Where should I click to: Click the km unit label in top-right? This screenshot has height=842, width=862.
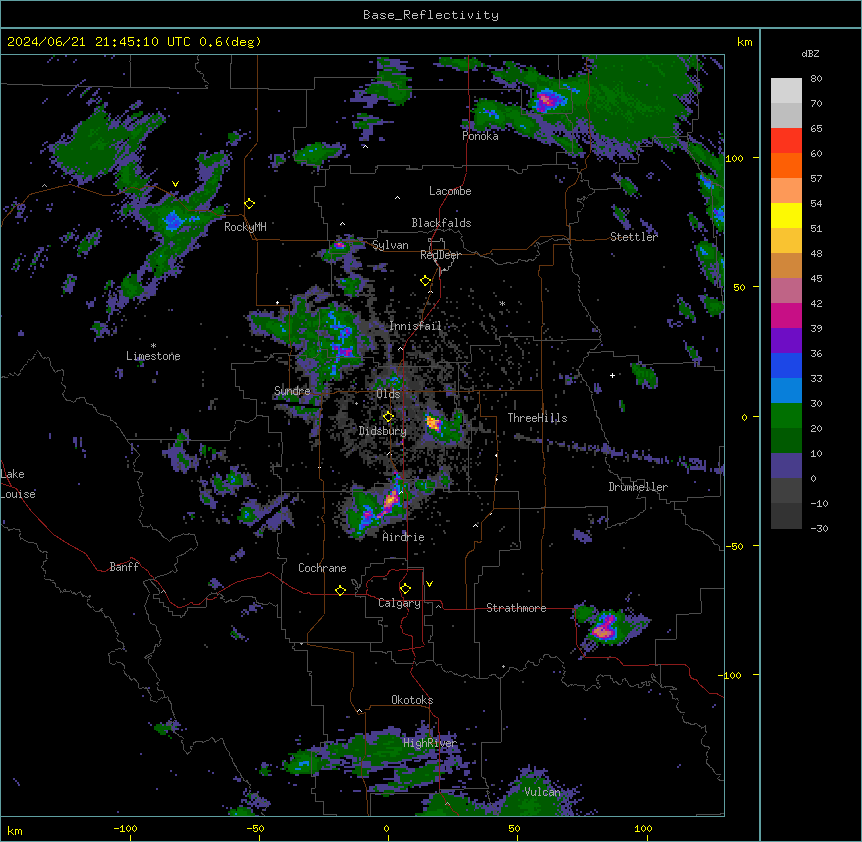tap(744, 42)
